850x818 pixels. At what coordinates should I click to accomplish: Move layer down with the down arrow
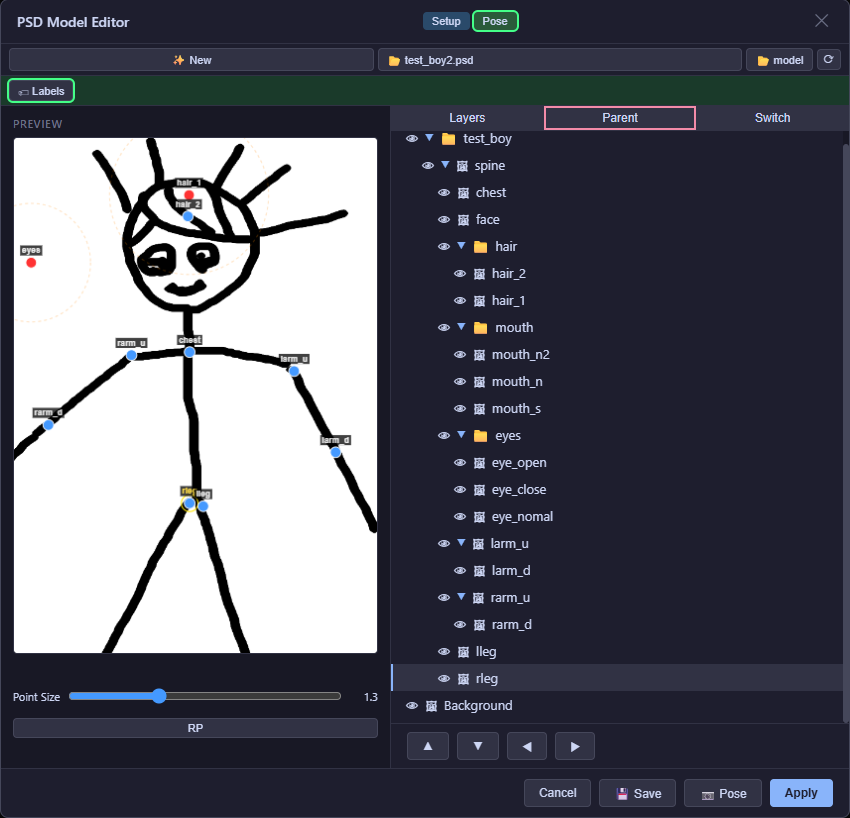(x=478, y=746)
